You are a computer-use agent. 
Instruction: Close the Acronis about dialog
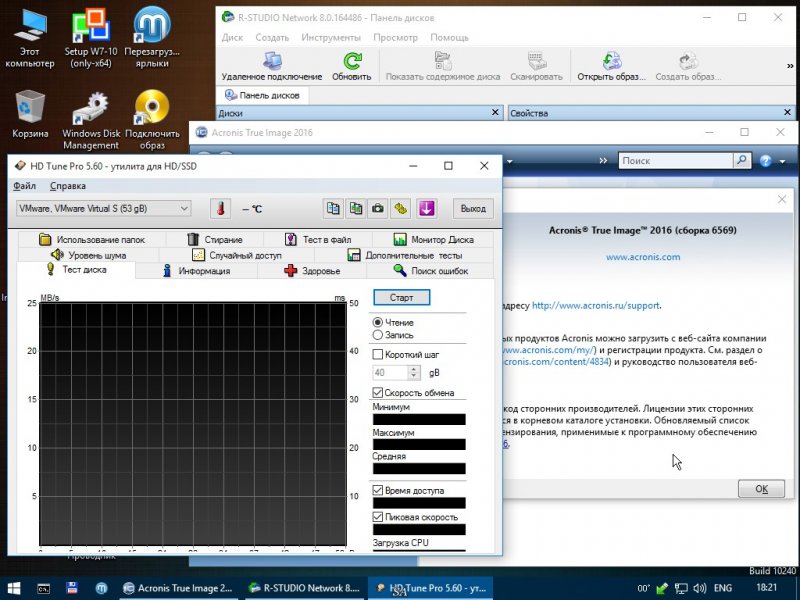click(782, 199)
